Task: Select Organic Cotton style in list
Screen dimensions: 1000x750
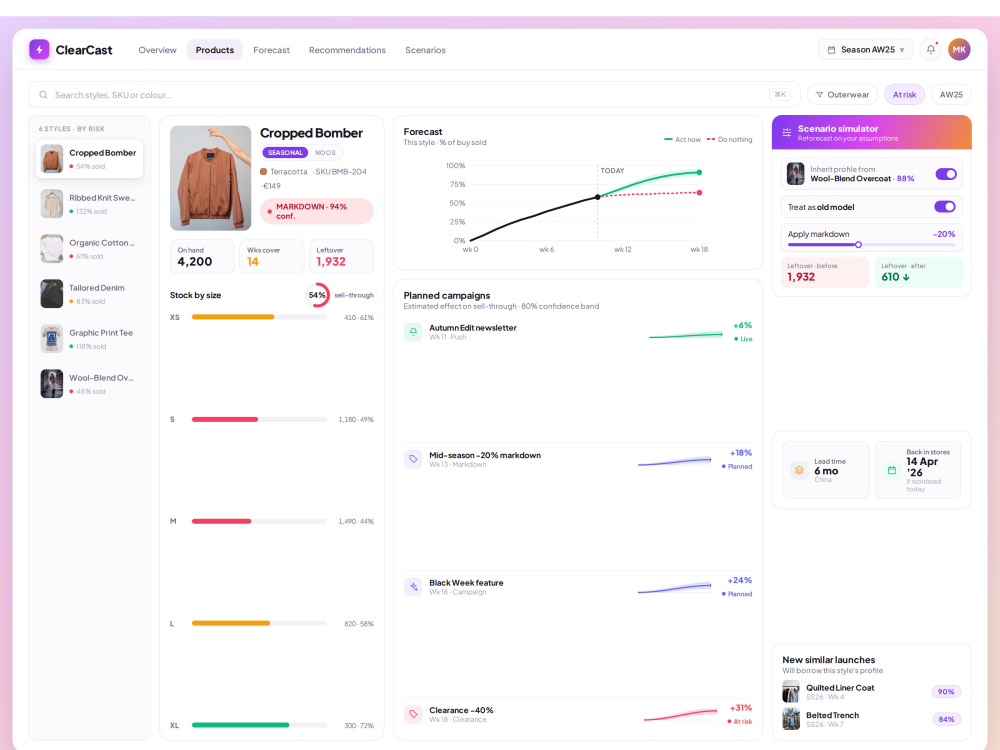Action: (89, 249)
